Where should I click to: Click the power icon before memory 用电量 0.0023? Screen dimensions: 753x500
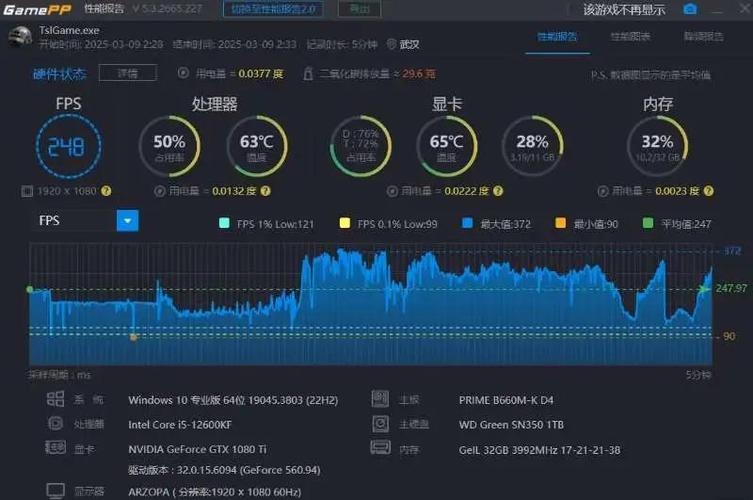click(x=603, y=191)
